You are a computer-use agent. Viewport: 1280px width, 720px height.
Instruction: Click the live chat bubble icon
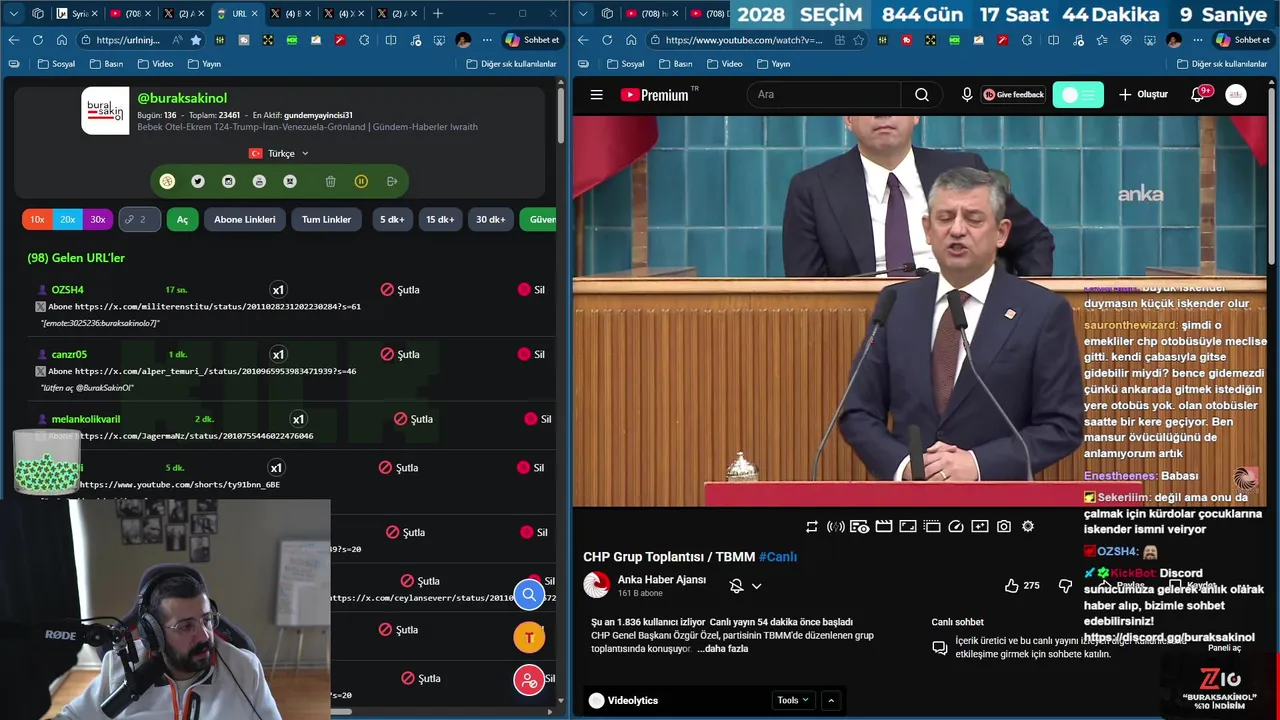[940, 648]
